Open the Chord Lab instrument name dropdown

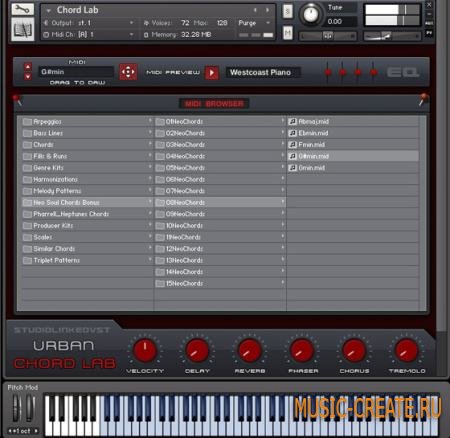coord(49,11)
